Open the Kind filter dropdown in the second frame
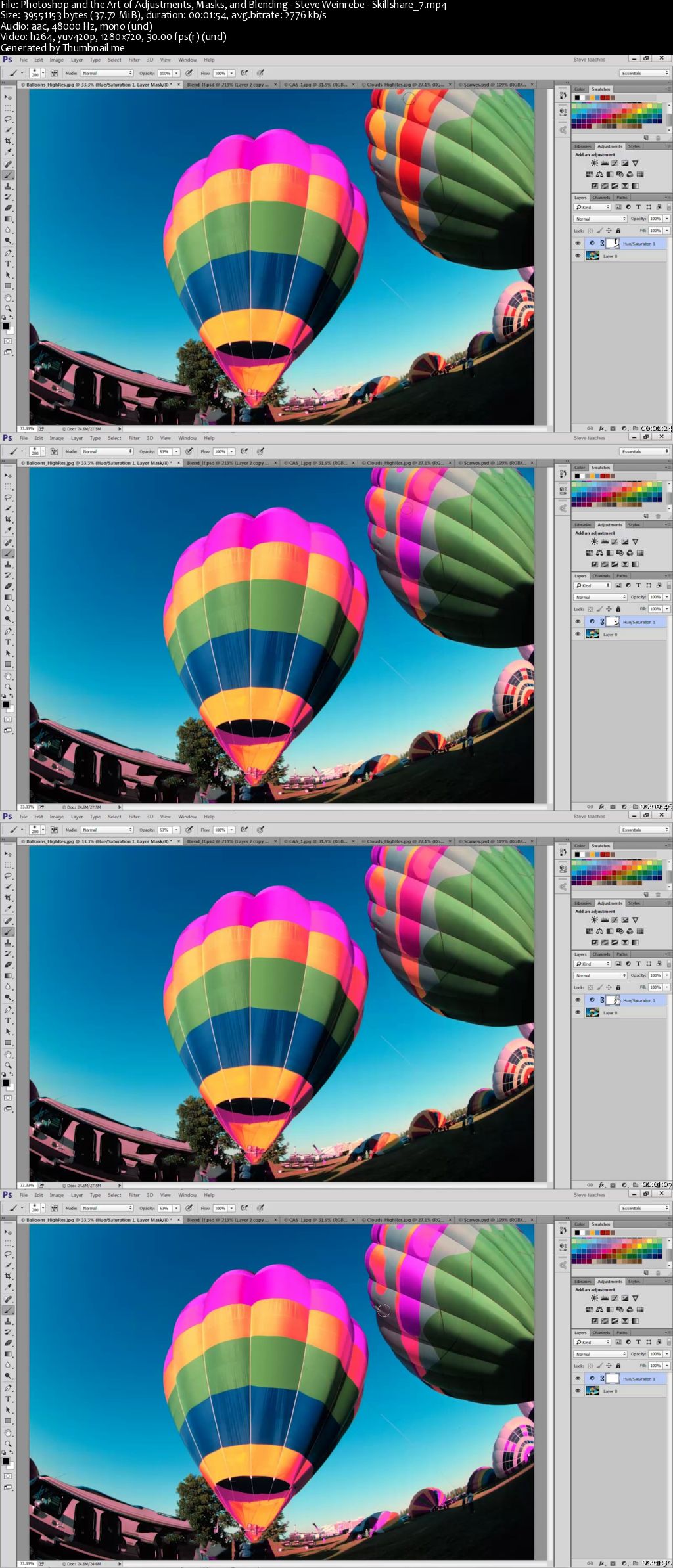Image resolution: width=673 pixels, height=1568 pixels. coord(593,585)
